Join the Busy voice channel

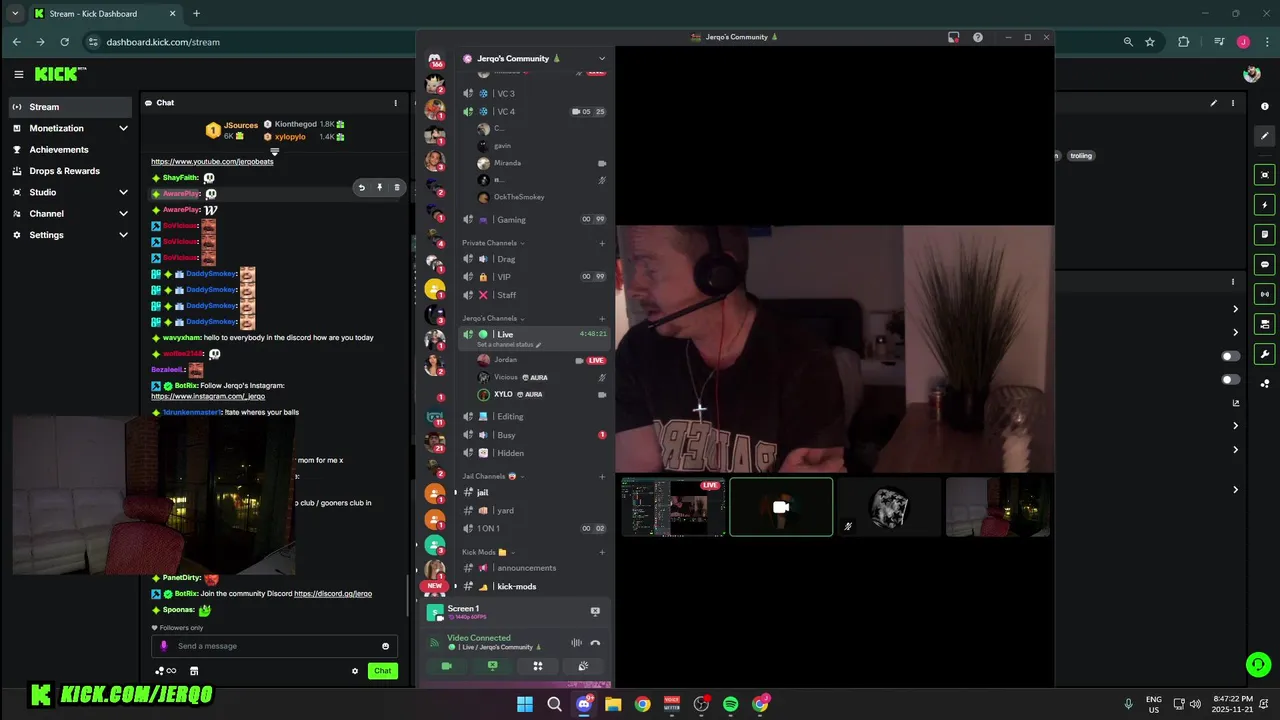(534, 435)
